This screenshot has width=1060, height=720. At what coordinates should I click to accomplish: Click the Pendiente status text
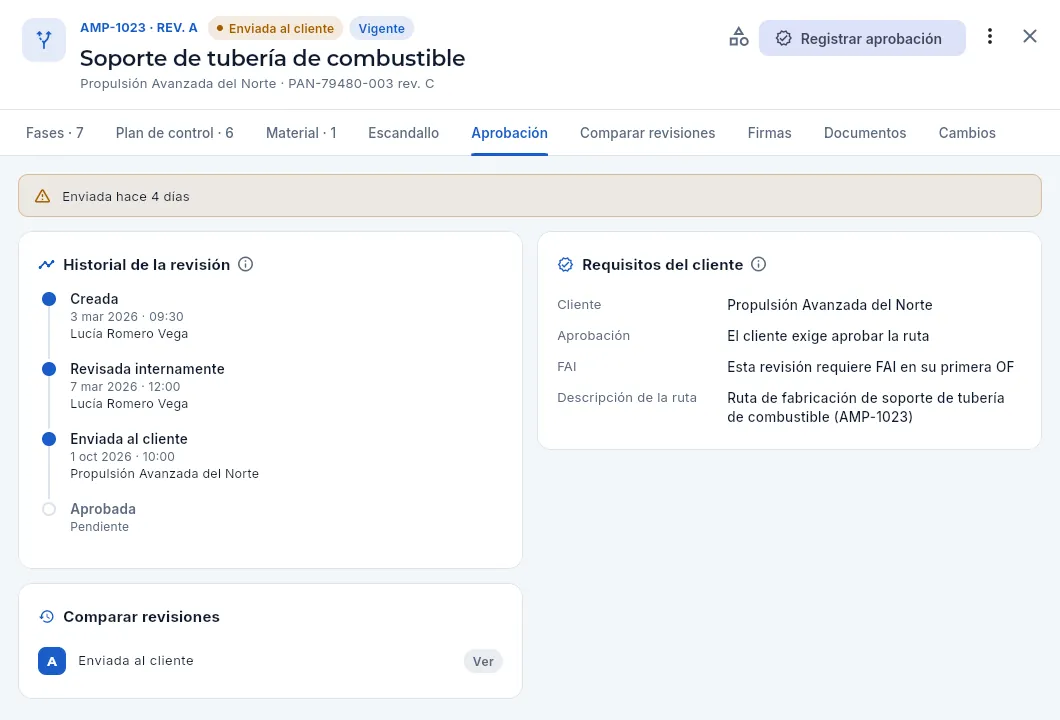99,527
